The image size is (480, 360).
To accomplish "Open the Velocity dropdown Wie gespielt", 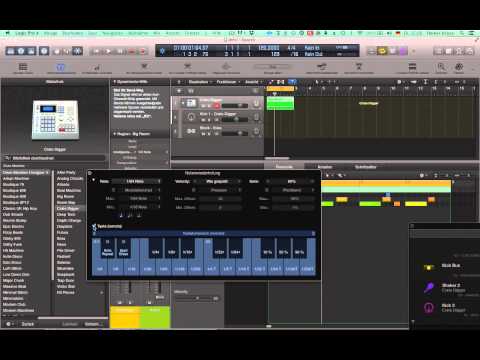I will (x=217, y=181).
